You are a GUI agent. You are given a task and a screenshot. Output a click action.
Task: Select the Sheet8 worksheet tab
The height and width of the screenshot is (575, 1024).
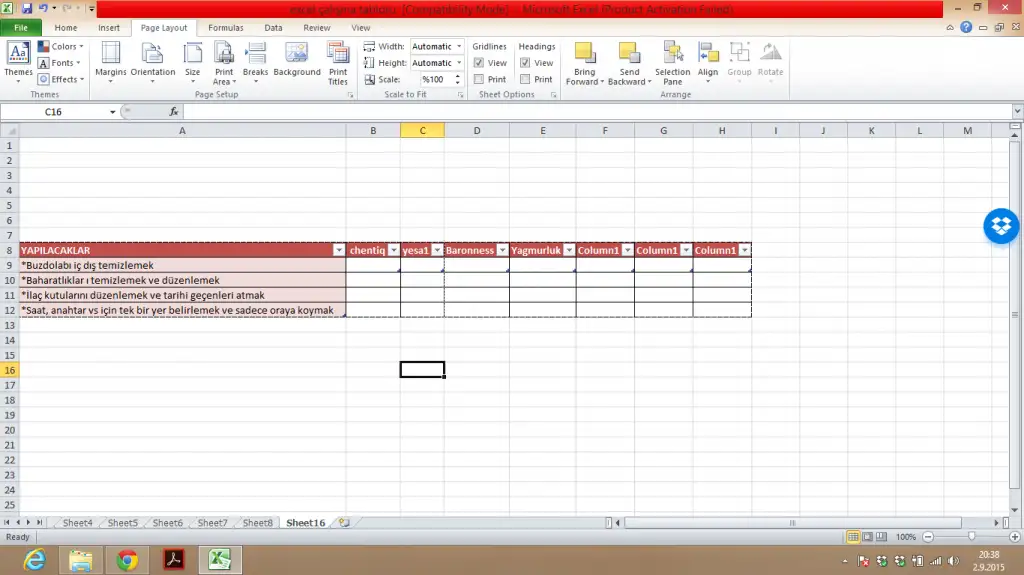click(257, 523)
